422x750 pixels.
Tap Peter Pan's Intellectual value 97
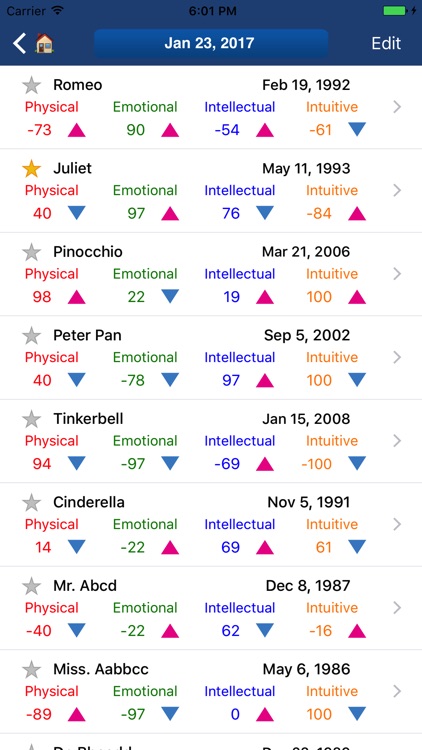coord(231,380)
